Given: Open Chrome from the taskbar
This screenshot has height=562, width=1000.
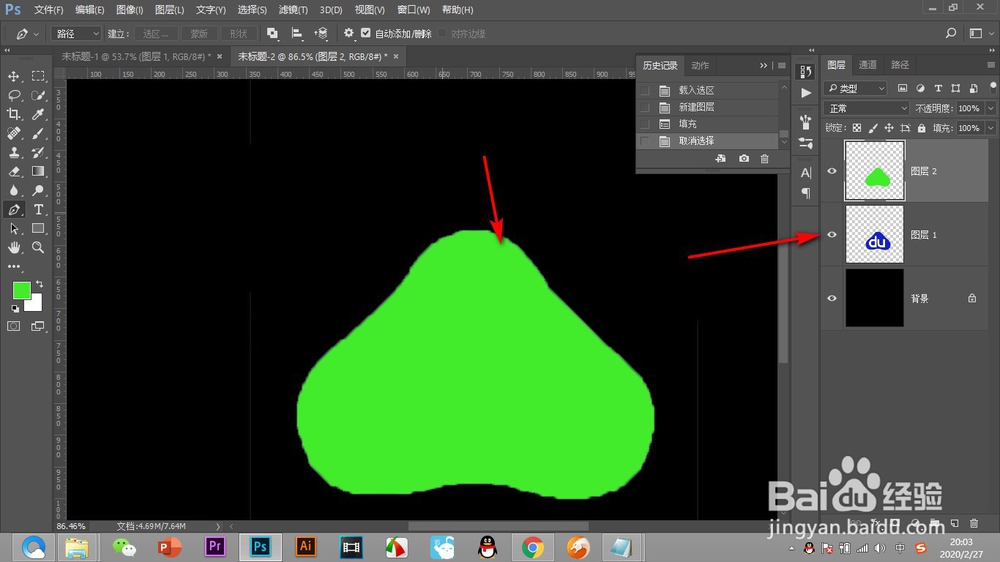Looking at the screenshot, I should (x=533, y=547).
